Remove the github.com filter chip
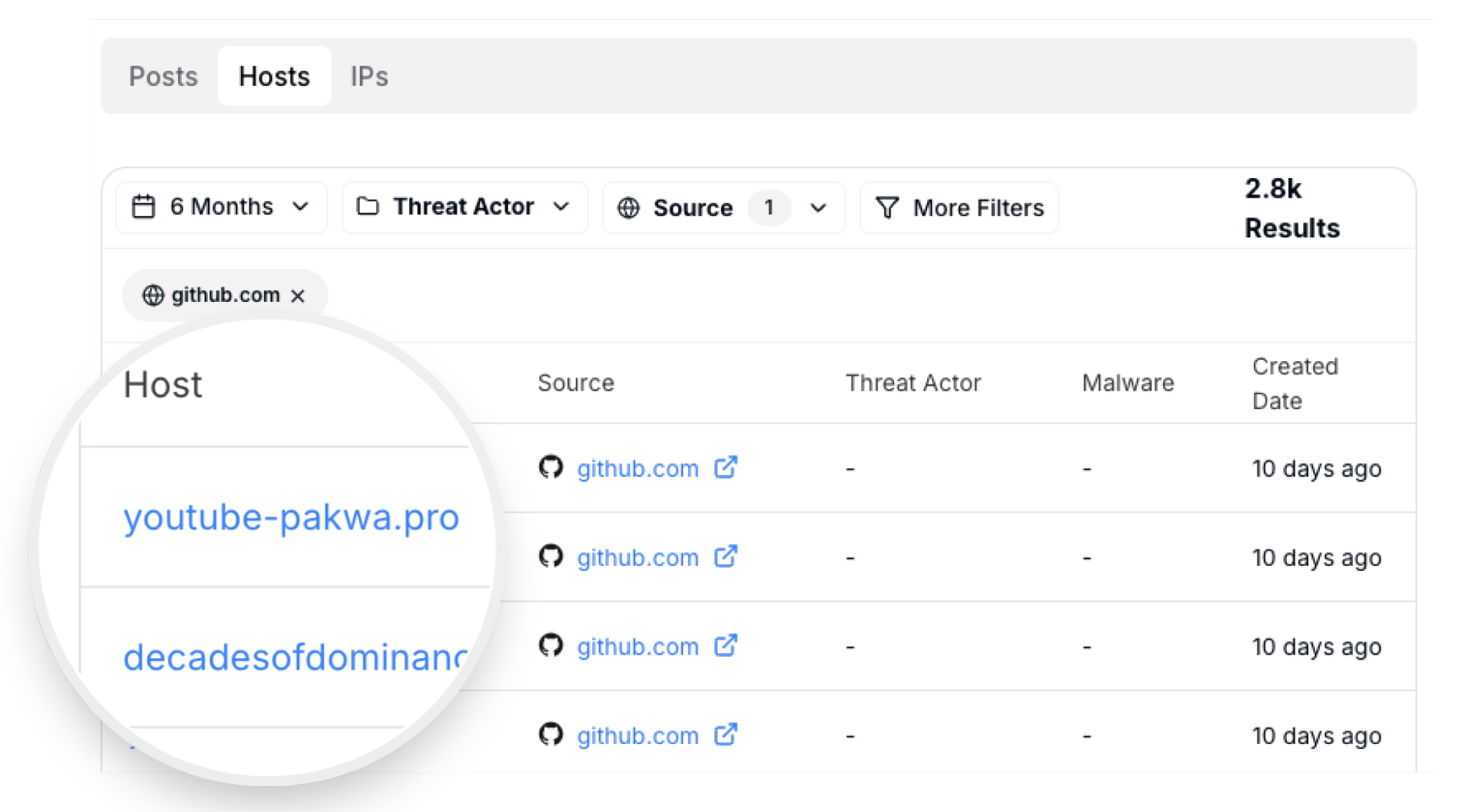 tap(298, 295)
